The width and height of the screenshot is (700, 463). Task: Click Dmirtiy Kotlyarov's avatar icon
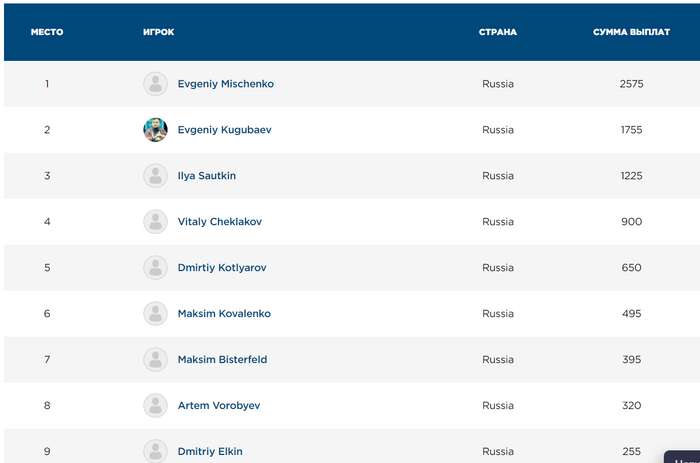[155, 268]
